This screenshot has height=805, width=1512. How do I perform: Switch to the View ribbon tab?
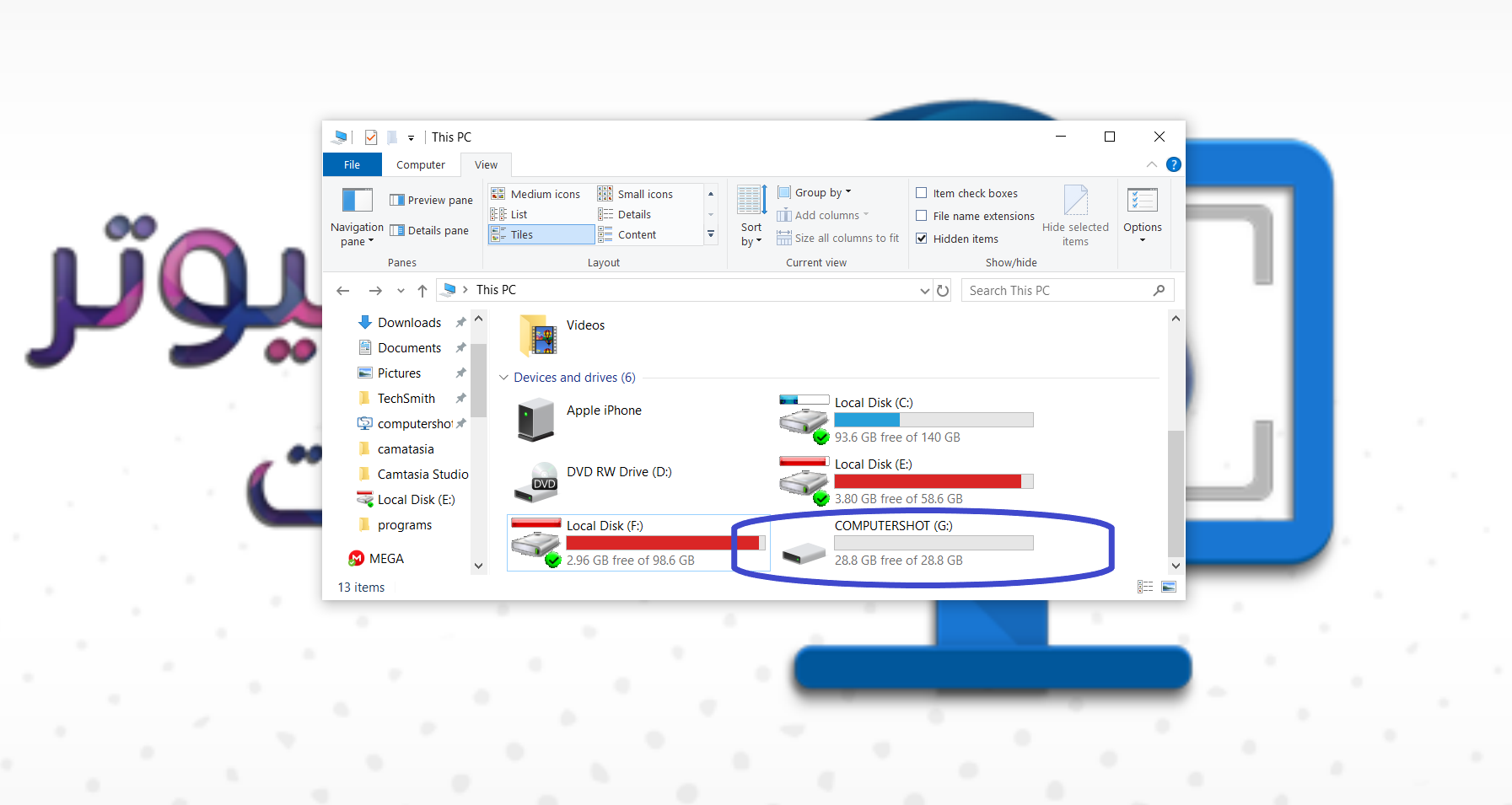486,164
